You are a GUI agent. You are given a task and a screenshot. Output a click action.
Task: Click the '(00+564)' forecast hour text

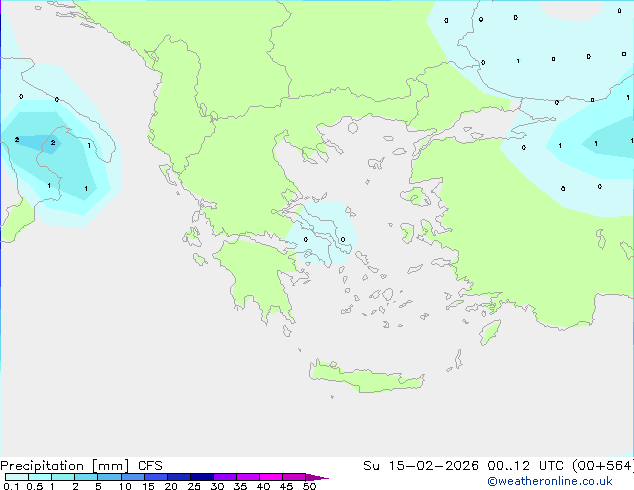pyautogui.click(x=603, y=466)
